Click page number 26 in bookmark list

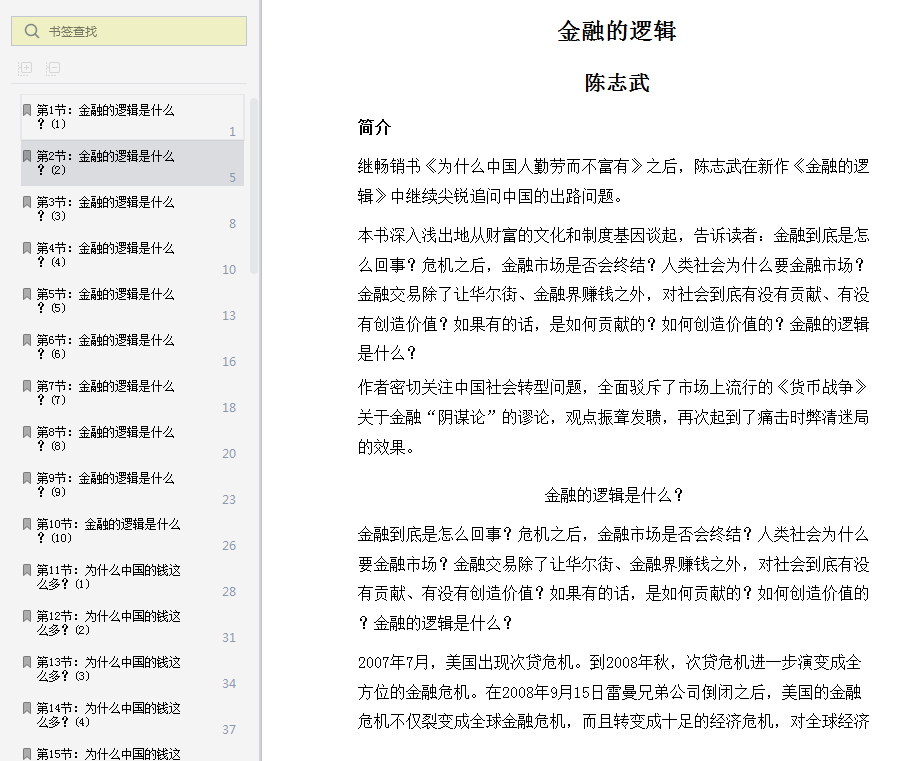(x=229, y=546)
